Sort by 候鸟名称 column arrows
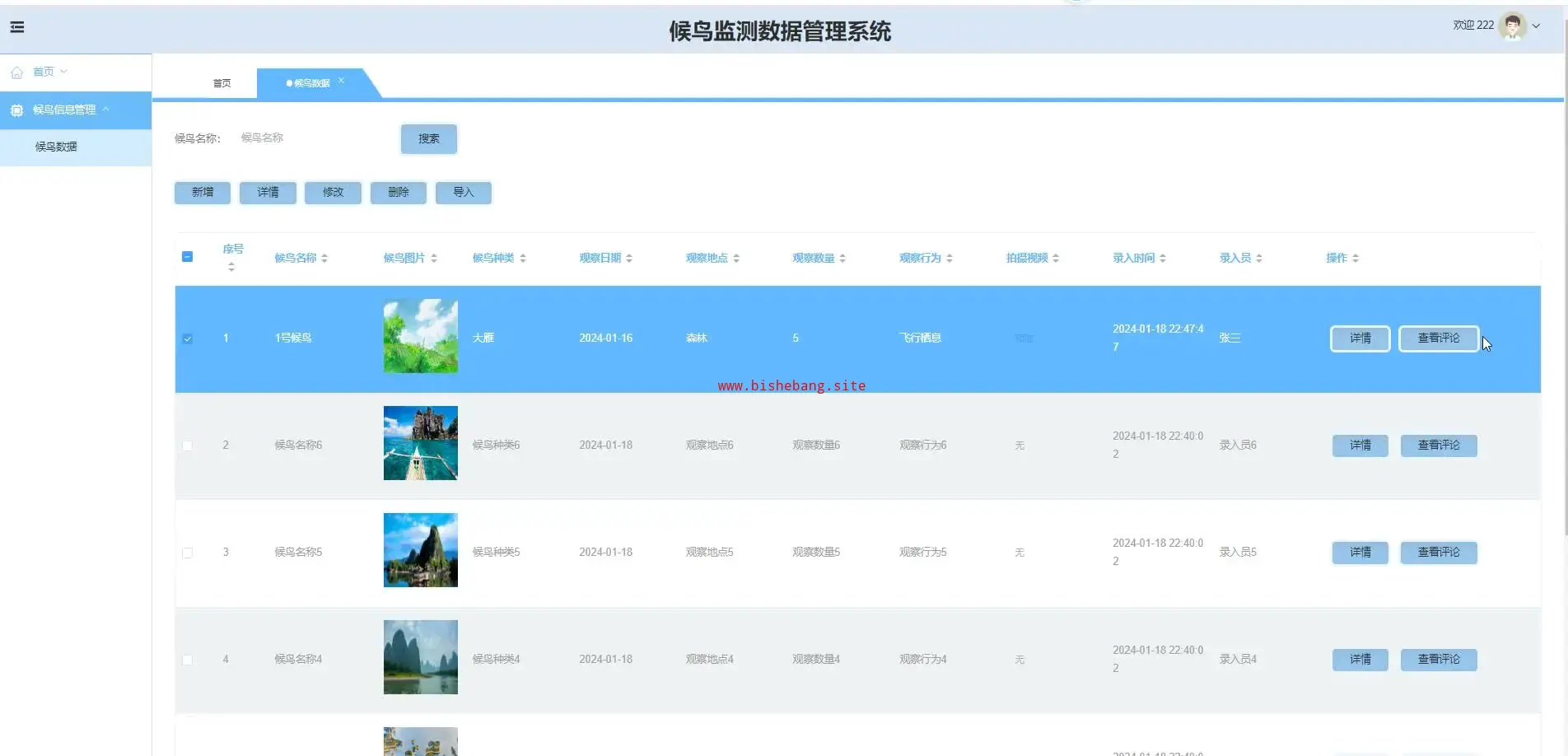Viewport: 1568px width, 756px height. (x=324, y=259)
